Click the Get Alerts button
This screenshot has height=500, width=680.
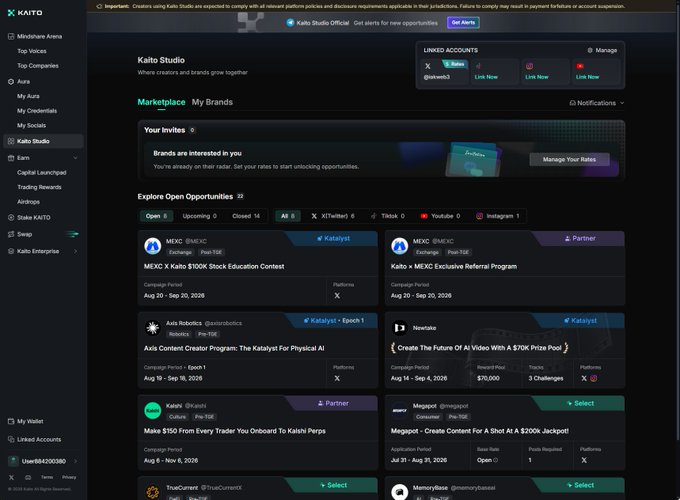click(x=463, y=23)
